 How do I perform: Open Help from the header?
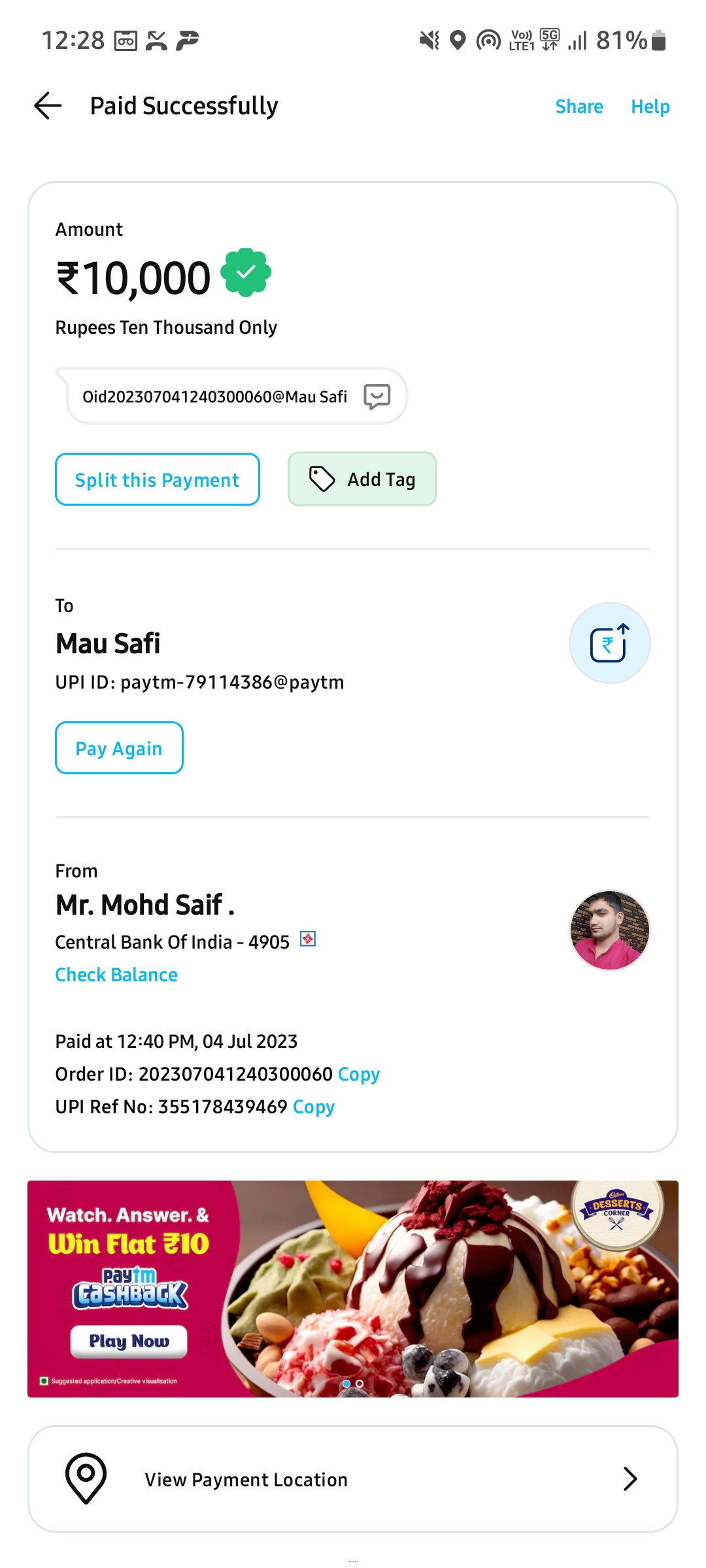coord(650,106)
